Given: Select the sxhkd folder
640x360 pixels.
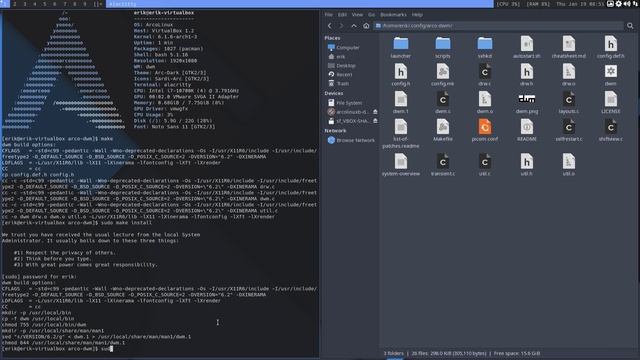Looking at the screenshot, I should pos(484,47).
